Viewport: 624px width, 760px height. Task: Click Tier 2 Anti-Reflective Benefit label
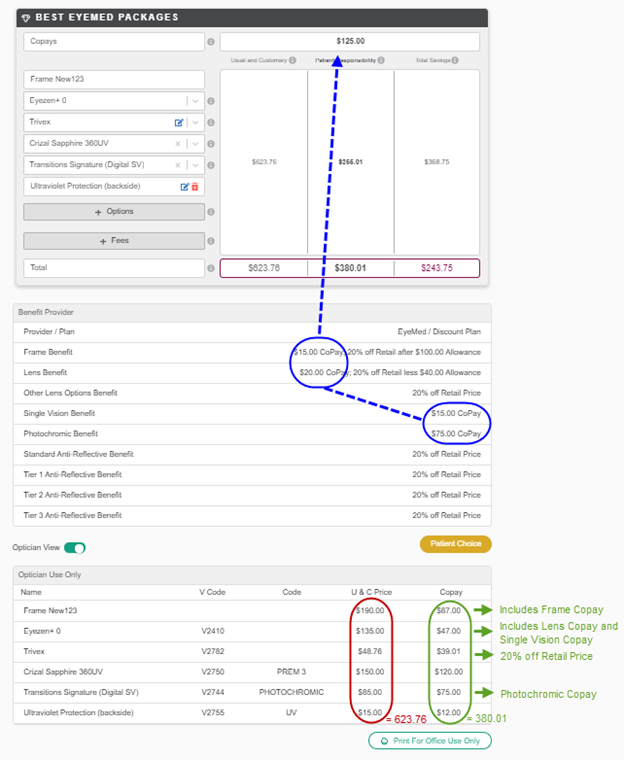[73, 495]
